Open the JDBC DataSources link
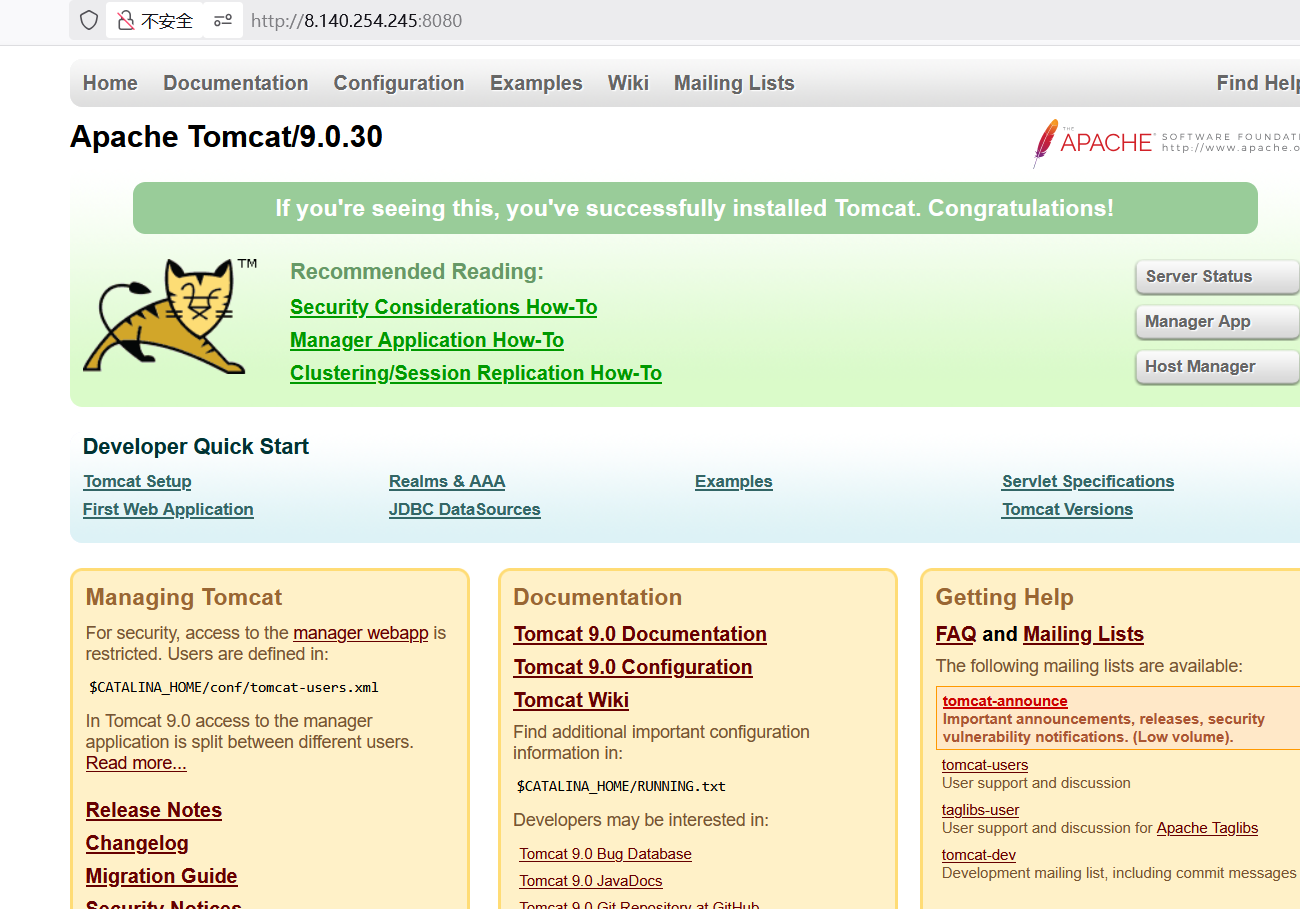Viewport: 1300px width, 909px height. (465, 509)
